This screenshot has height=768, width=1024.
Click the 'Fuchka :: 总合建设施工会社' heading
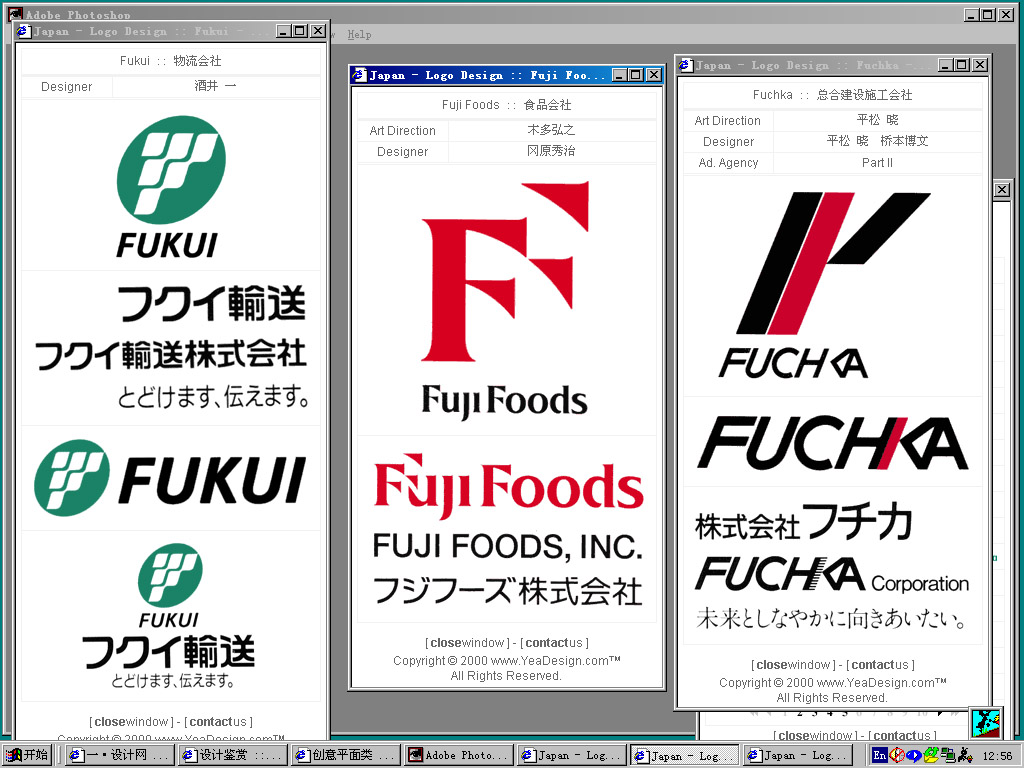832,95
